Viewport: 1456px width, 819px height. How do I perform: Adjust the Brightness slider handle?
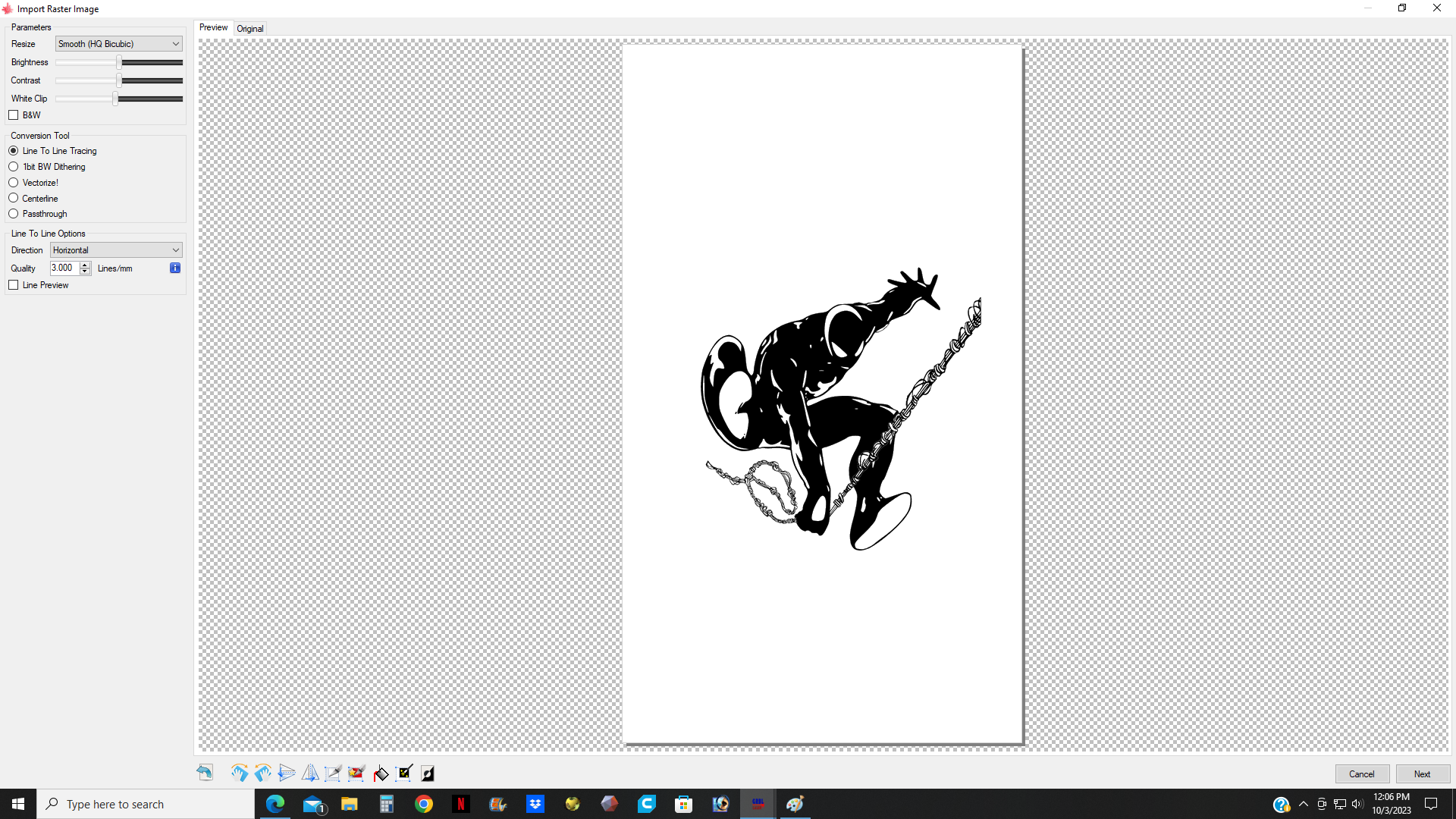118,62
